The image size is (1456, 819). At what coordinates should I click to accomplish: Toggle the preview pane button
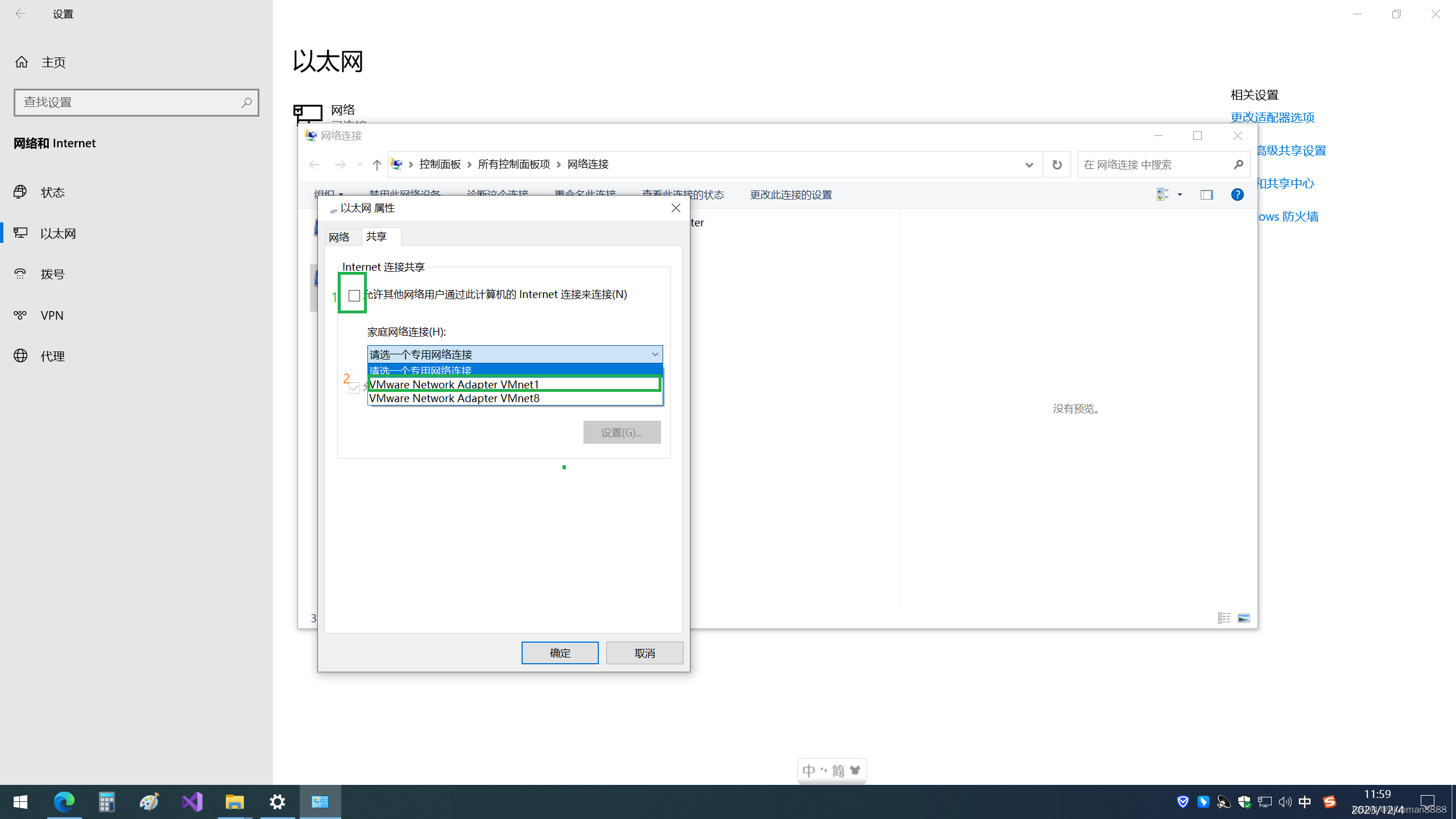[x=1206, y=195]
